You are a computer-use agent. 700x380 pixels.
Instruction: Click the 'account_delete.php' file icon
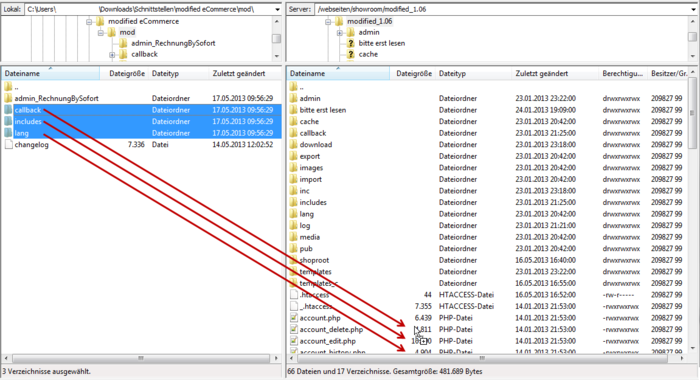click(293, 330)
